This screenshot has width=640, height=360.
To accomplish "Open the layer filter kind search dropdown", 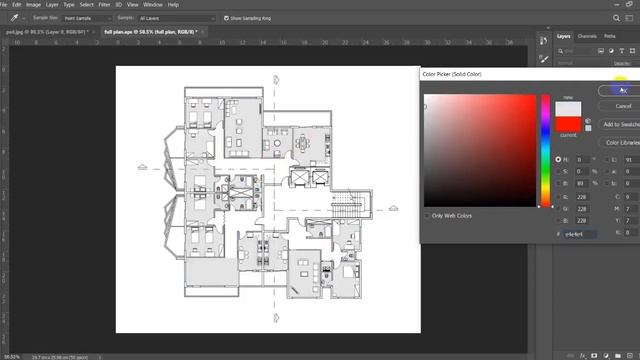I will [575, 51].
